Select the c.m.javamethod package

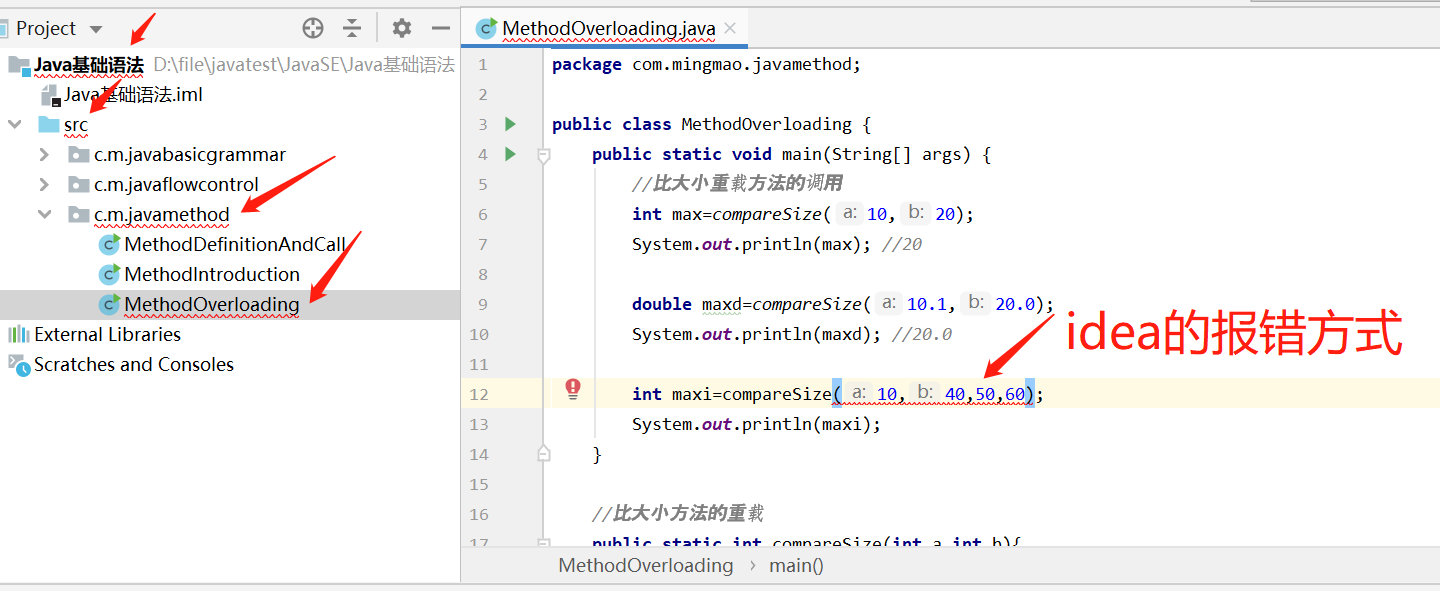point(161,215)
